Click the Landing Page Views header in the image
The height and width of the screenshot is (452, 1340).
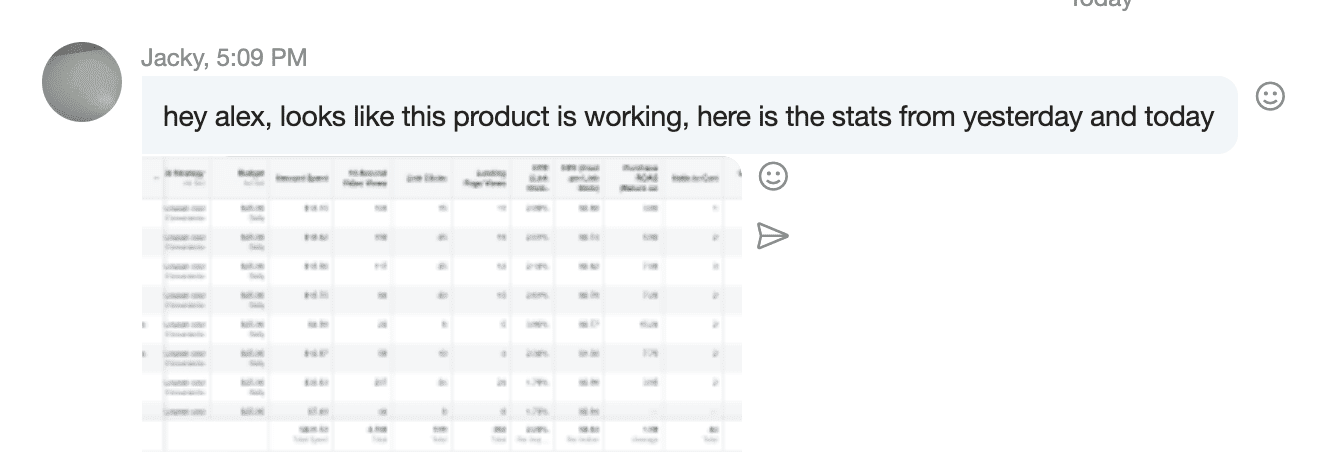pos(484,177)
